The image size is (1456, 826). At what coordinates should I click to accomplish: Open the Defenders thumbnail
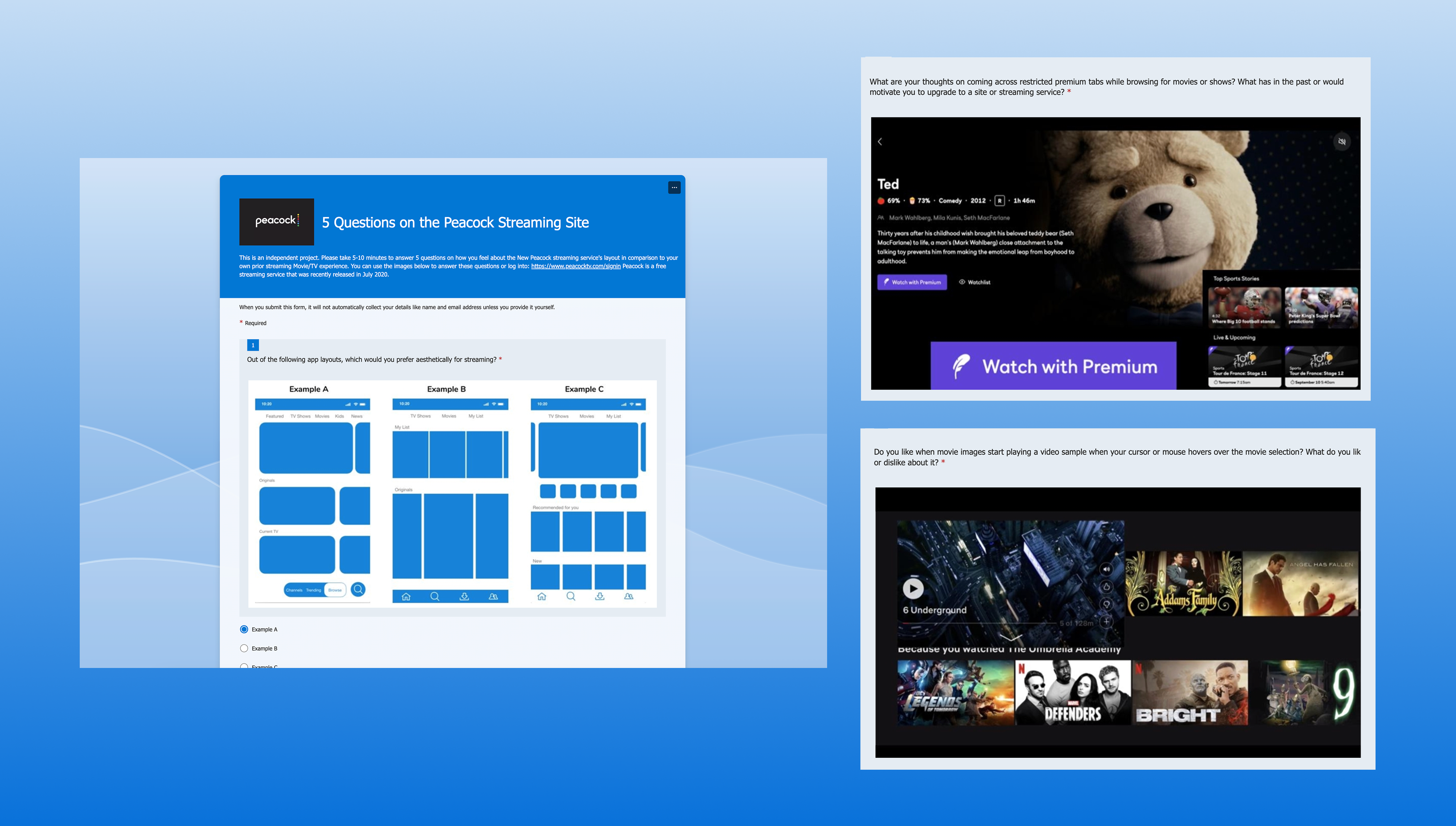(x=1073, y=693)
